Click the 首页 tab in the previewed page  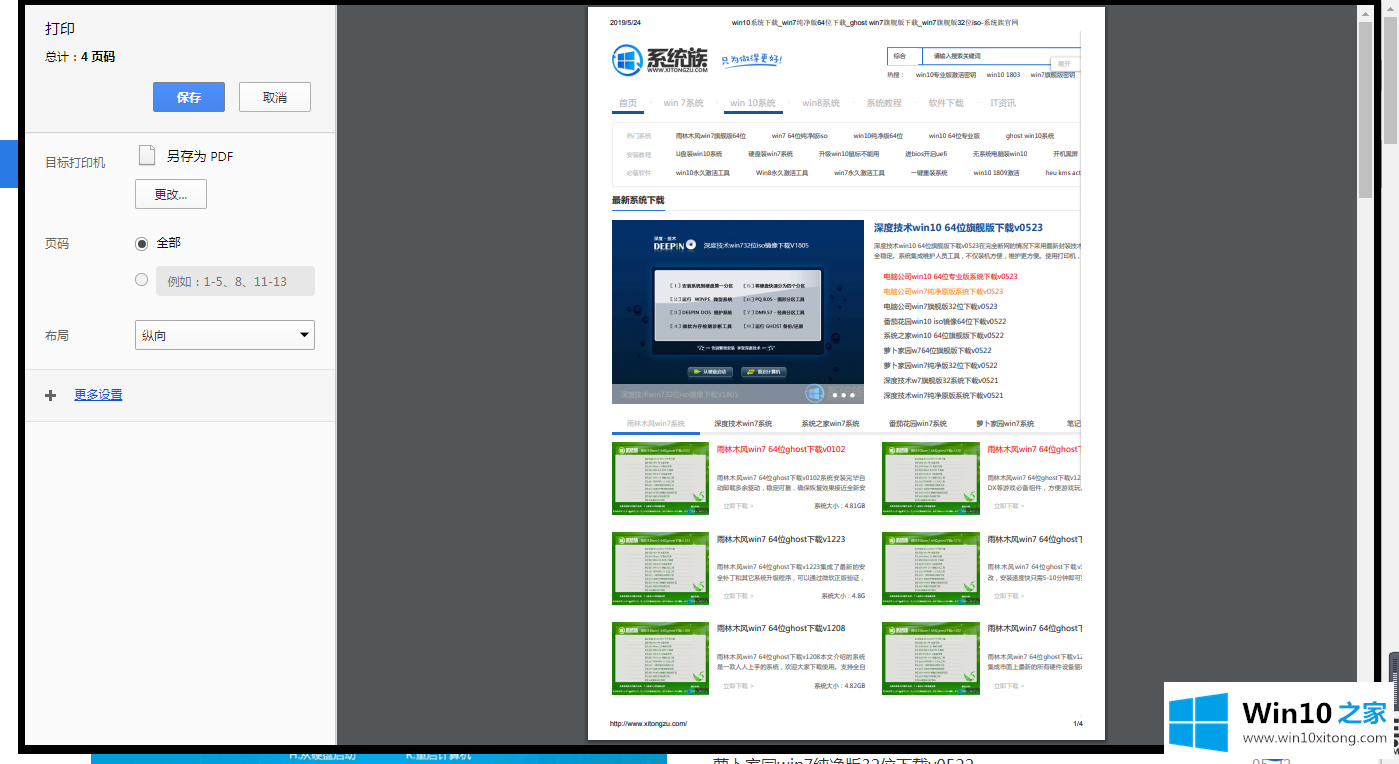628,103
